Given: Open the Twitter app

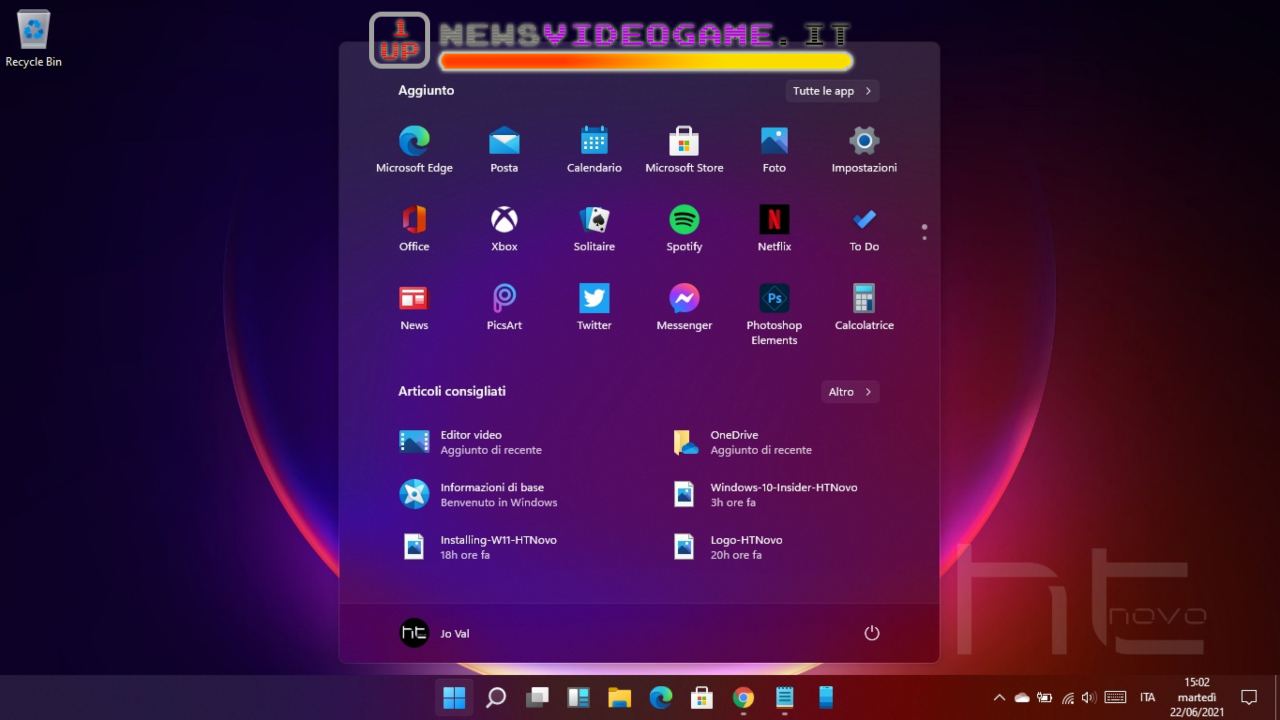Looking at the screenshot, I should pos(594,308).
